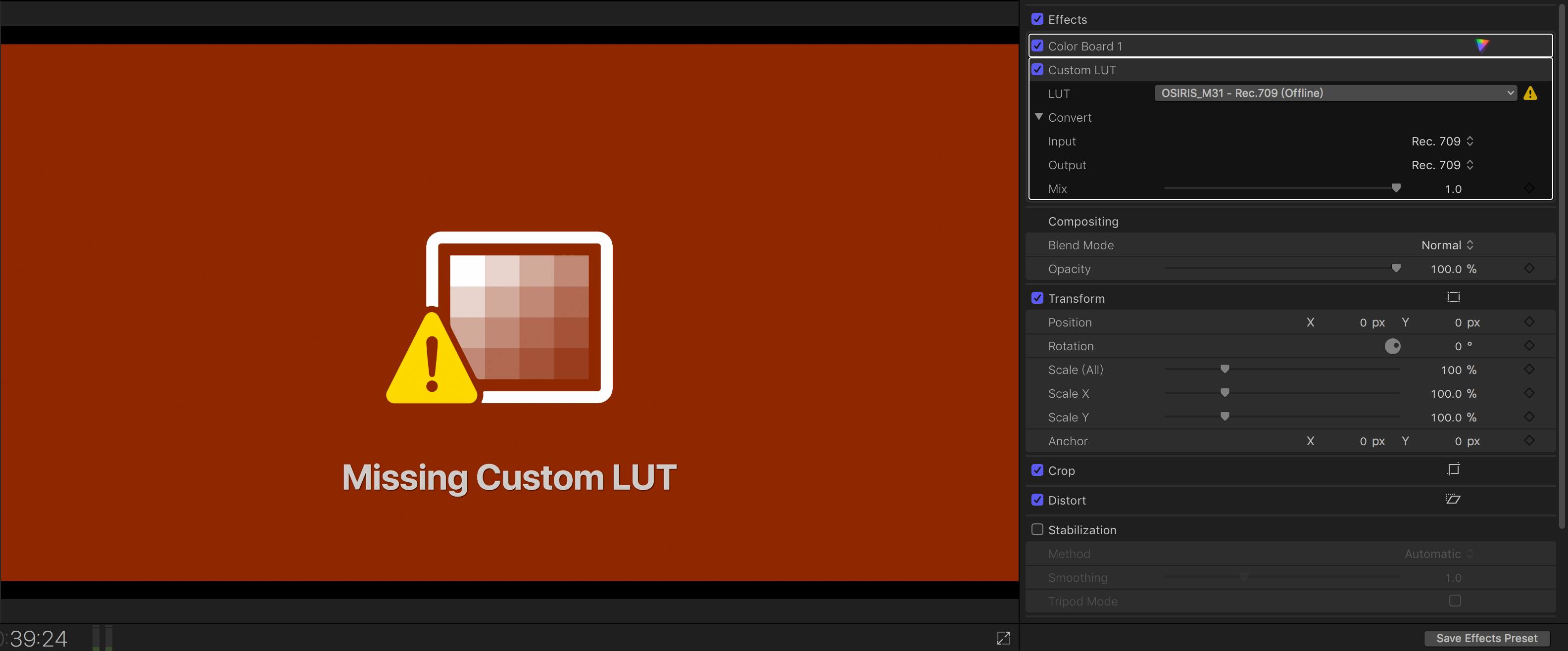Click the timecode display 39:24
Image resolution: width=1568 pixels, height=651 pixels.
pos(35,639)
